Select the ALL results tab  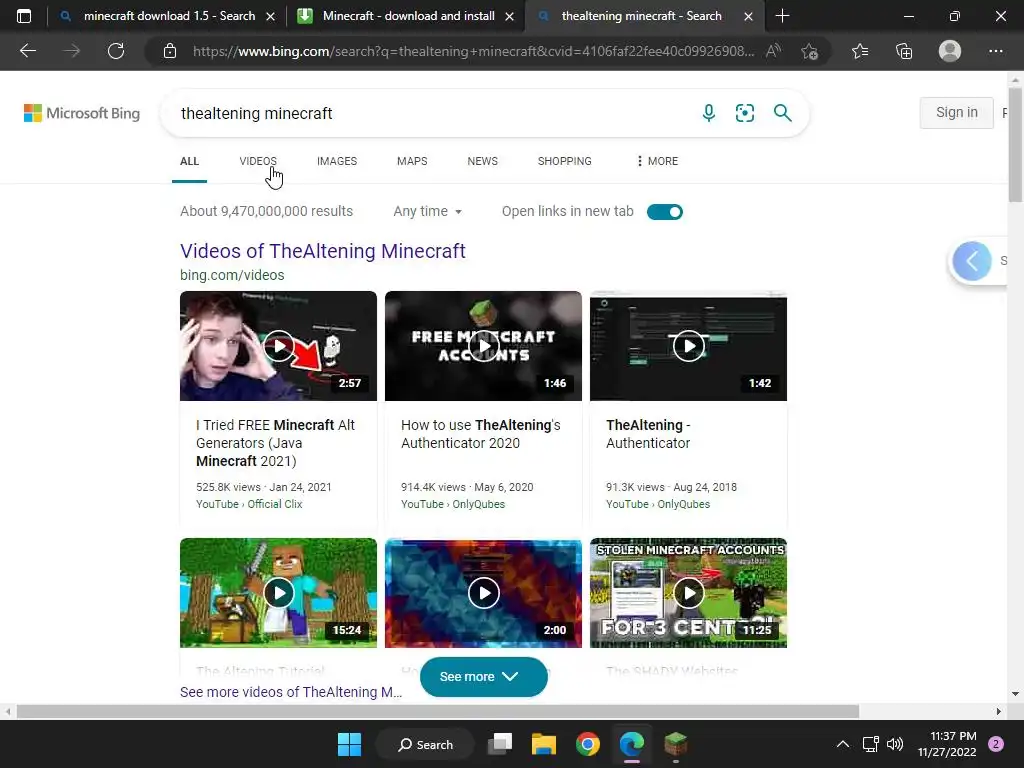189,161
